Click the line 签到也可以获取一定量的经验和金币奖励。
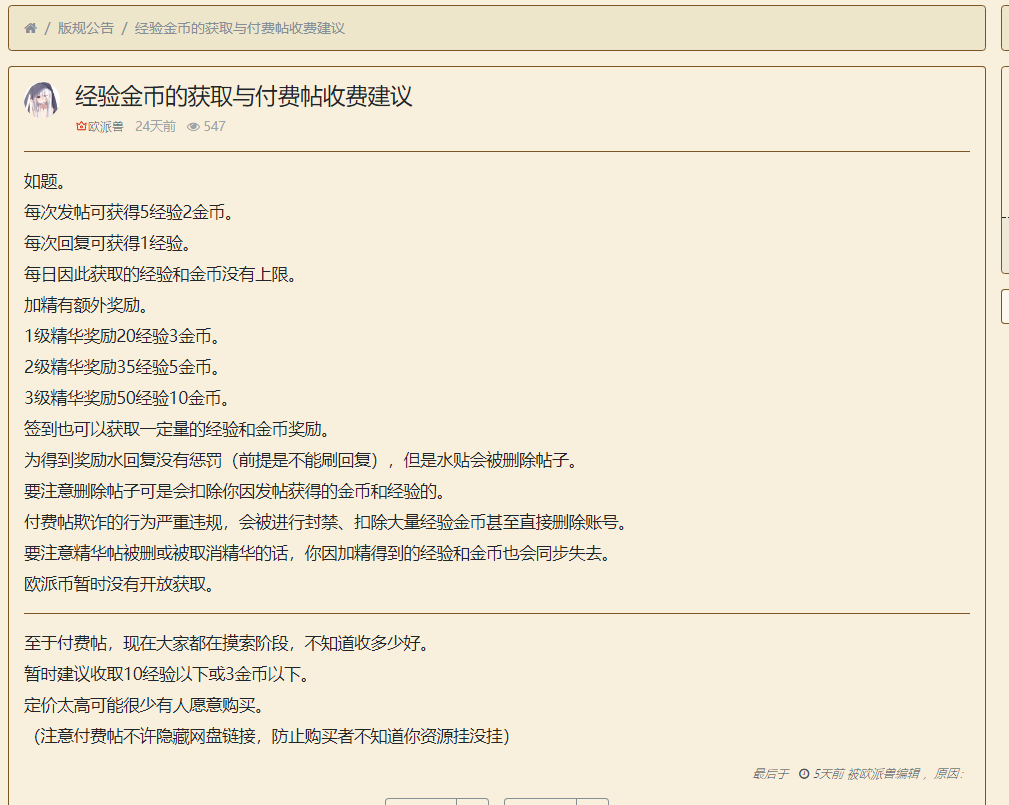1009x805 pixels. pyautogui.click(x=177, y=429)
